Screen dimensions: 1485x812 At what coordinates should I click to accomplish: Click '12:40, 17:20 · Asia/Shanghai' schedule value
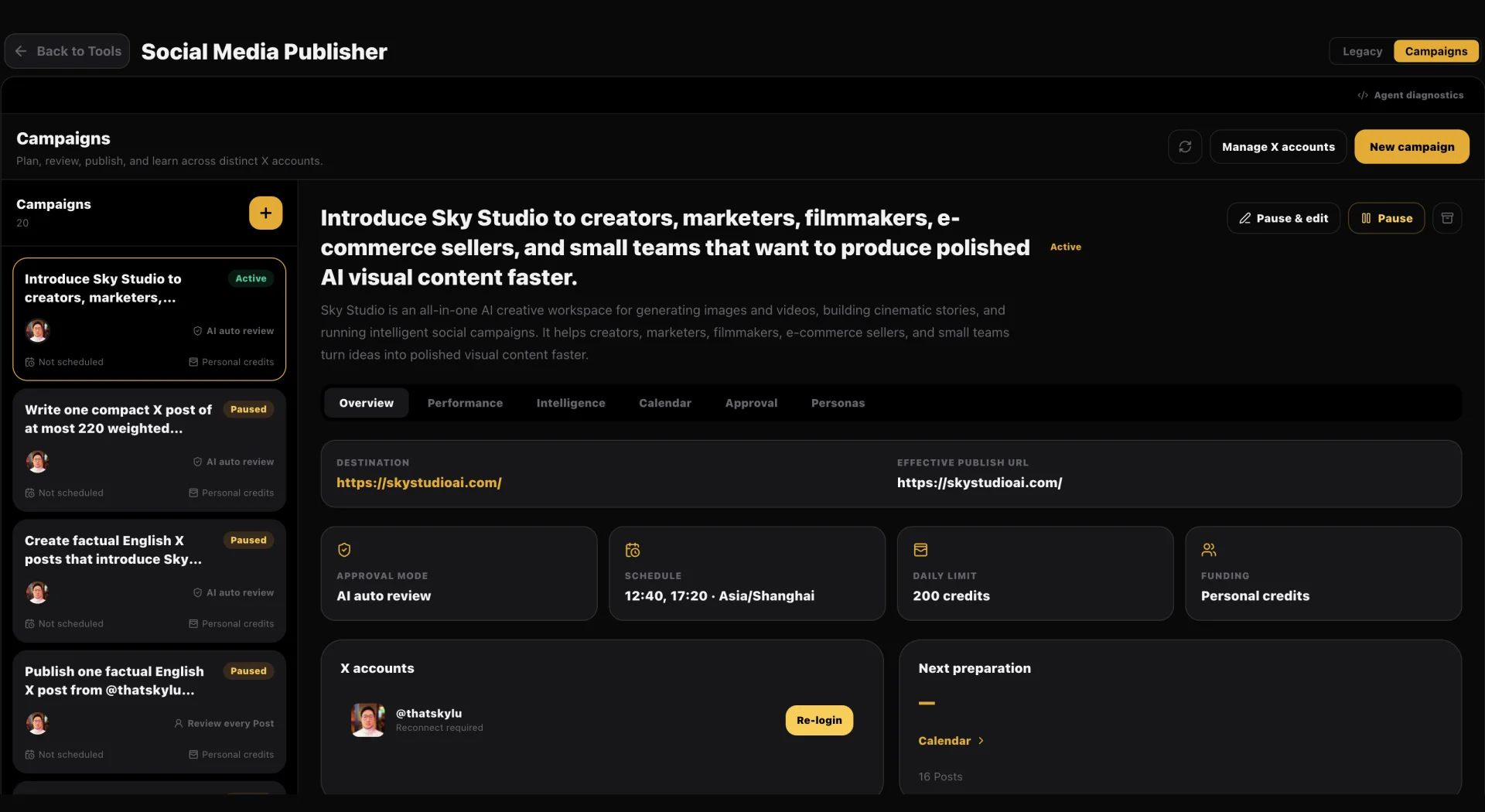pos(719,596)
